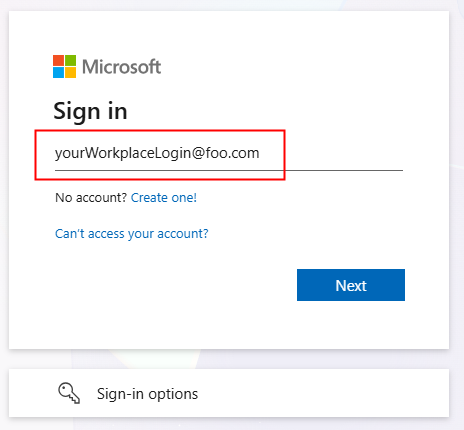
Task: Click the blue Next button
Action: (351, 285)
